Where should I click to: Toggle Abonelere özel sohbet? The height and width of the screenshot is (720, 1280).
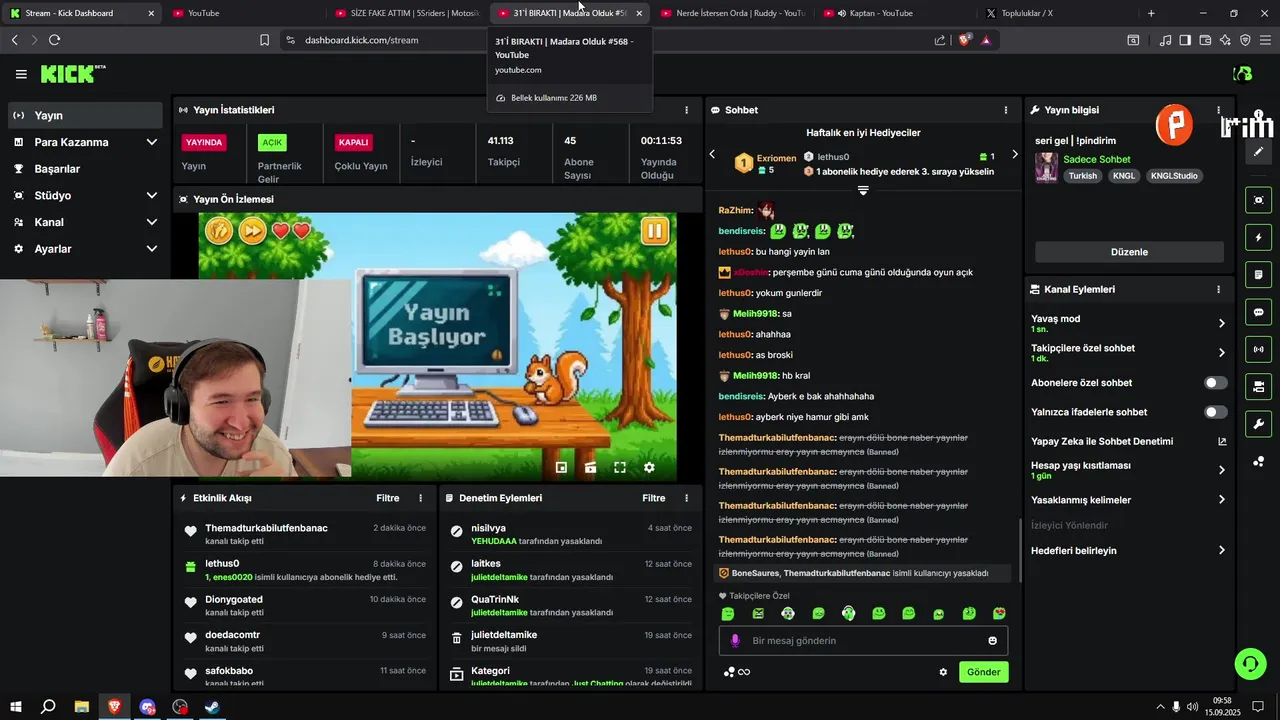[x=1215, y=383]
